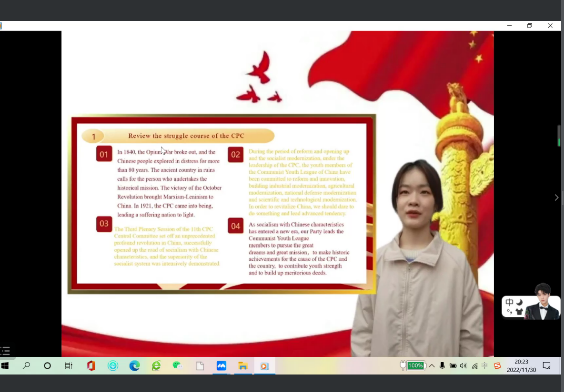Open clock showing 20:23 date
The height and width of the screenshot is (392, 564).
(521, 366)
